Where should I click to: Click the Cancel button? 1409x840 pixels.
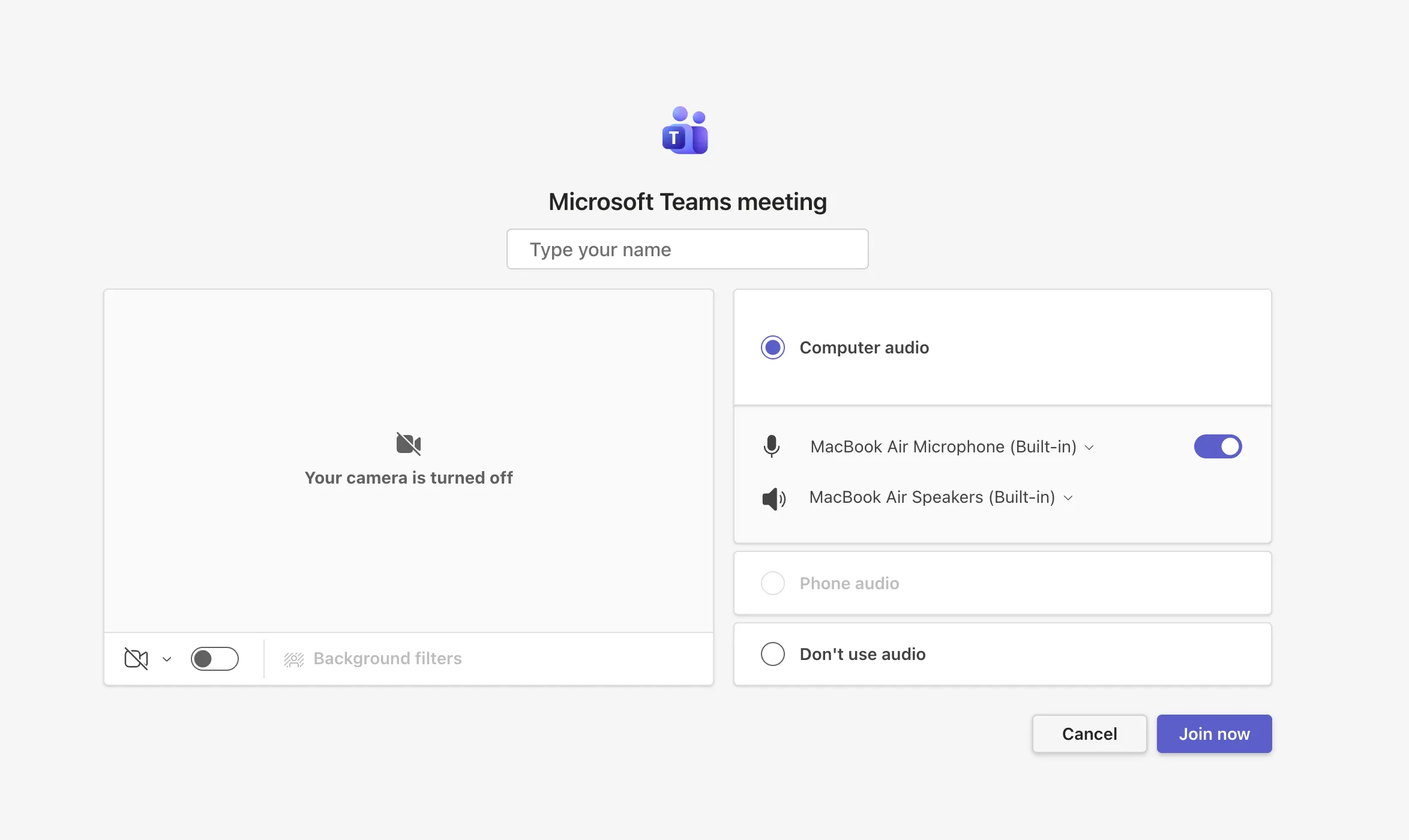point(1089,734)
